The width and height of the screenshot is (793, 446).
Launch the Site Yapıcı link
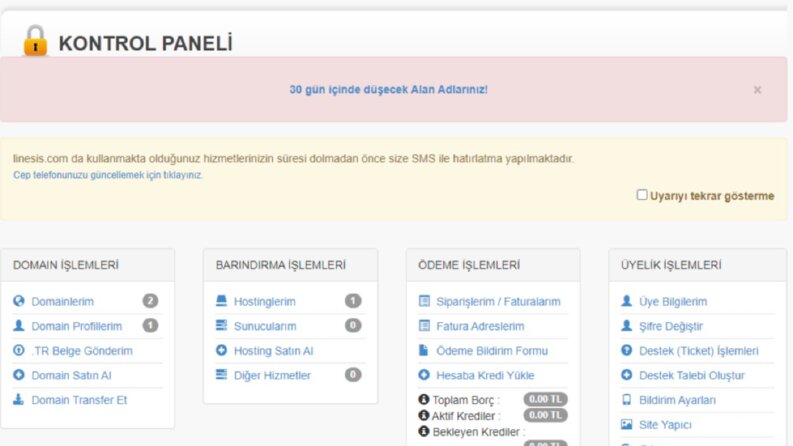pyautogui.click(x=665, y=425)
